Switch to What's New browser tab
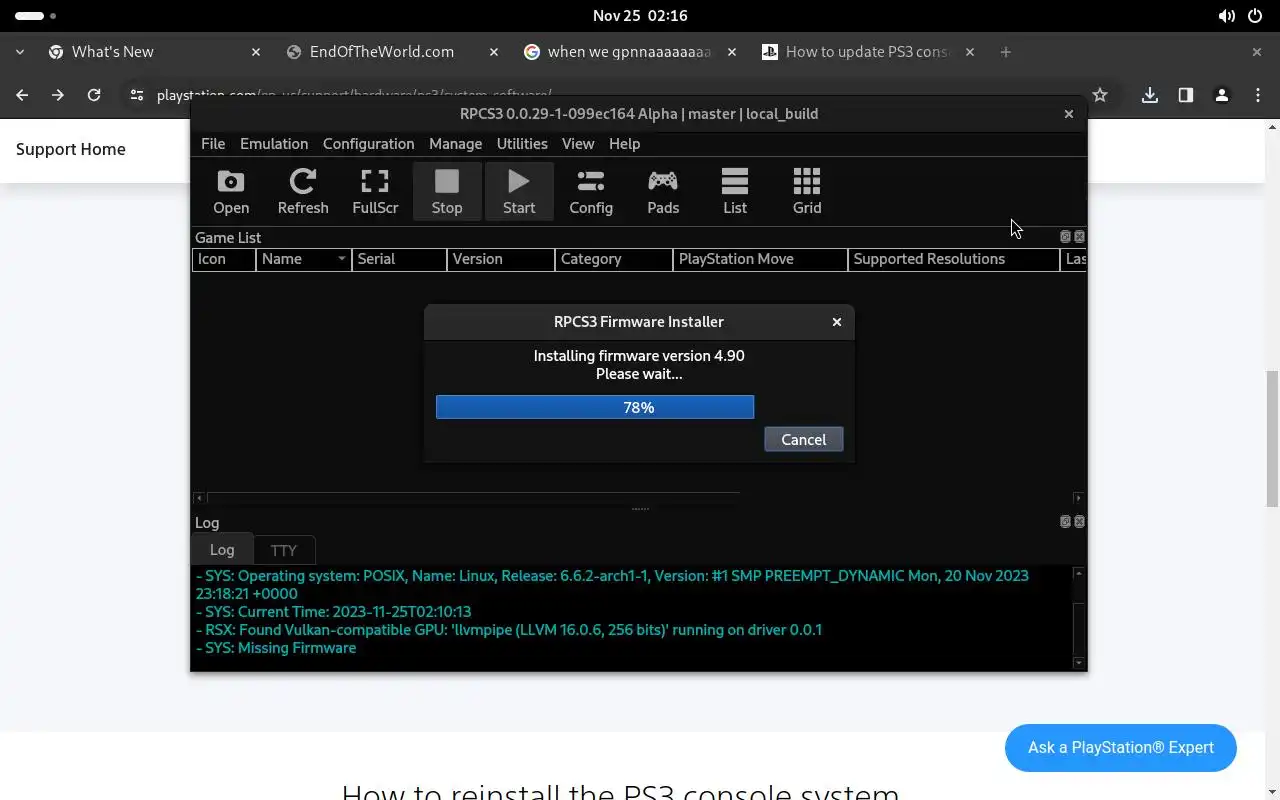1280x800 pixels. tap(153, 52)
